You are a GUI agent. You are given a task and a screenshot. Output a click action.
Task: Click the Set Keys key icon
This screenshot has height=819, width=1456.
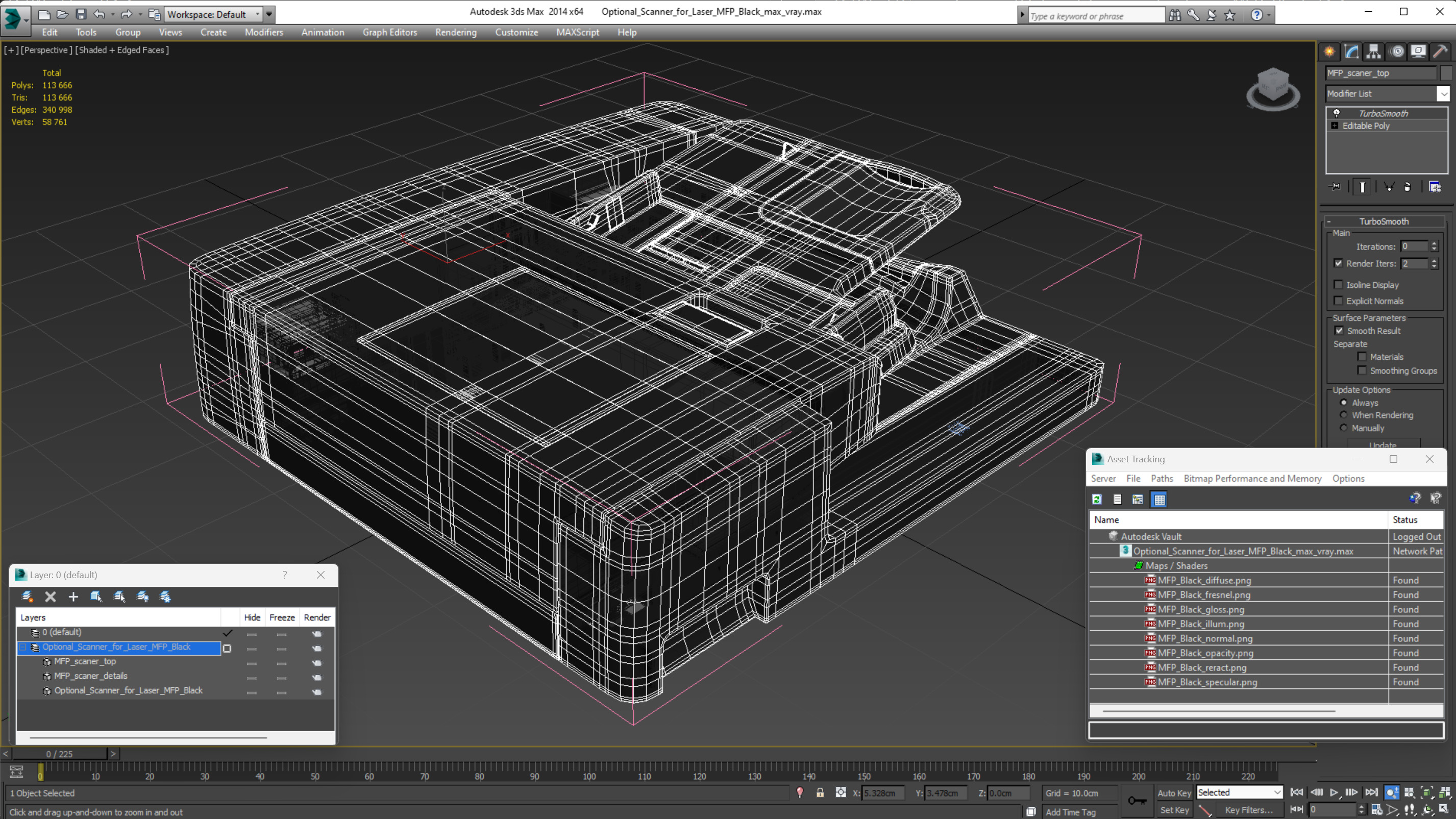pos(1137,800)
